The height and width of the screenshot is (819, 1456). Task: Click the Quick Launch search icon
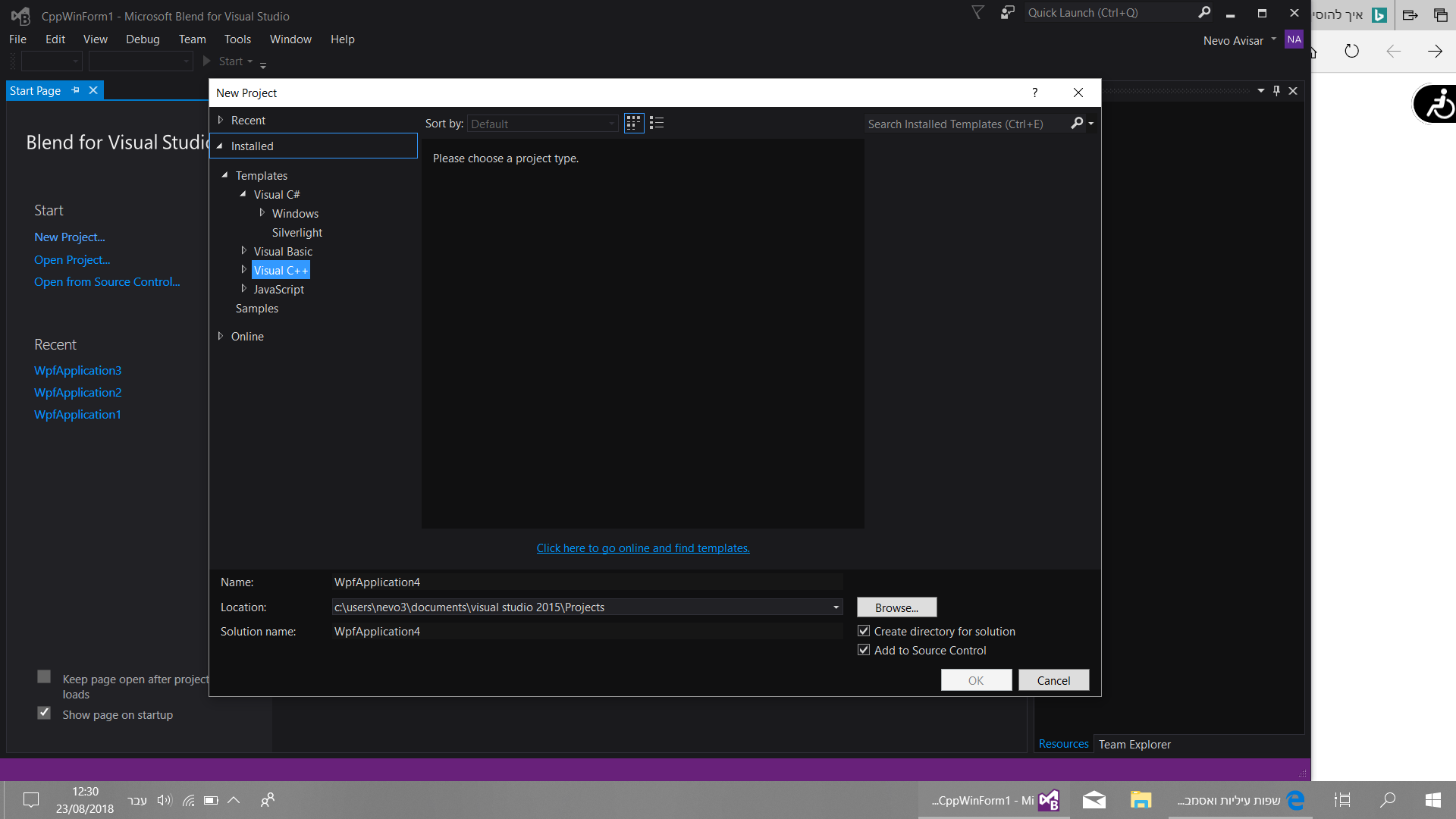pyautogui.click(x=1205, y=12)
